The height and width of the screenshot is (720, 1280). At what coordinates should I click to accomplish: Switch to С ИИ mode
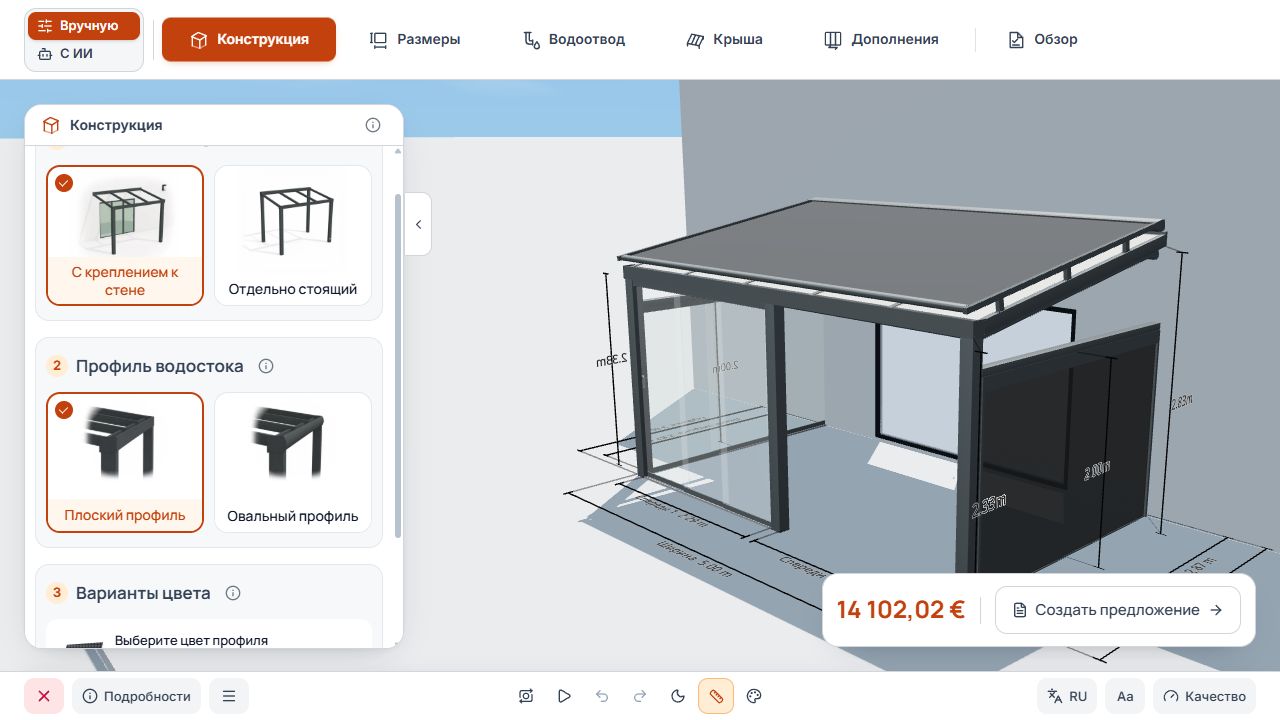click(x=84, y=54)
